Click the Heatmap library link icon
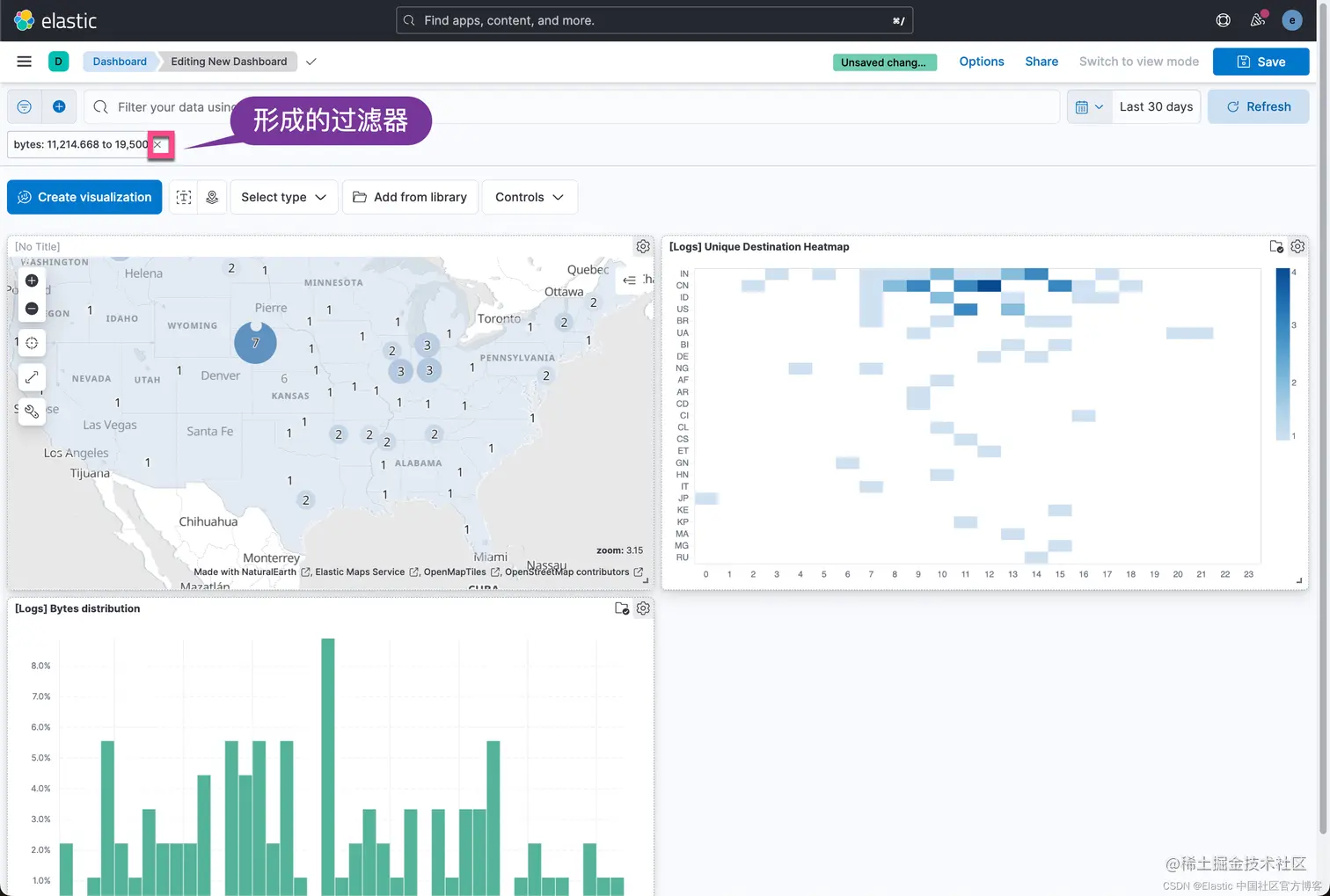The image size is (1330, 896). click(1276, 247)
